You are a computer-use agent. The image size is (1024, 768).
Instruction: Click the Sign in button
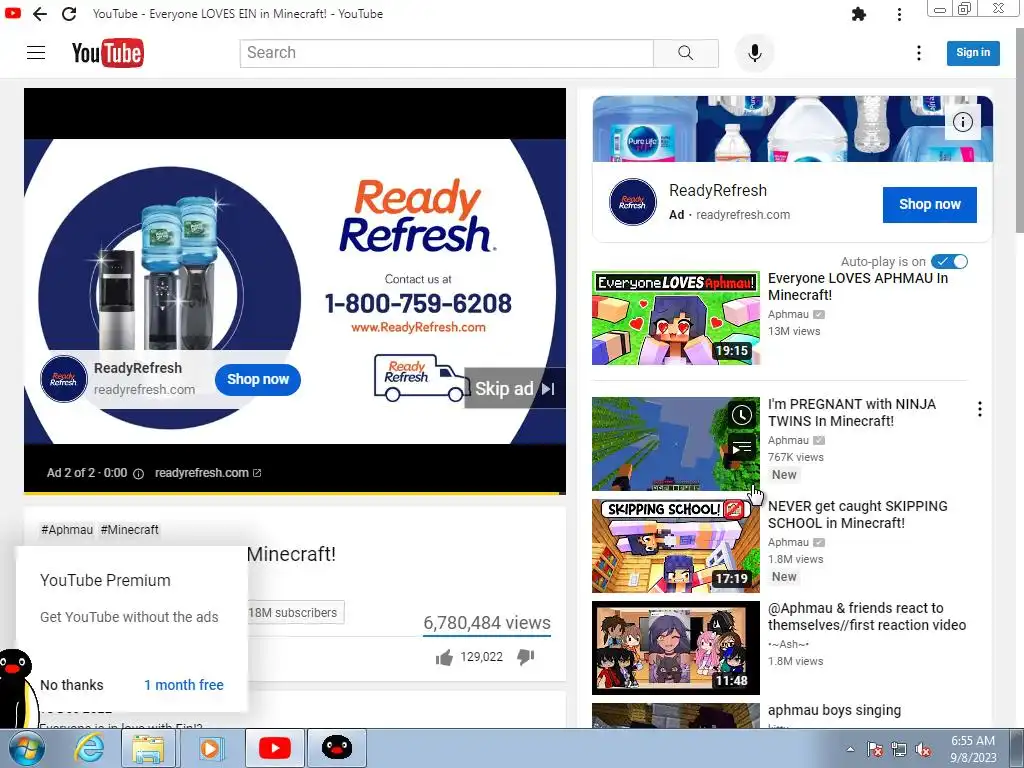point(973,53)
